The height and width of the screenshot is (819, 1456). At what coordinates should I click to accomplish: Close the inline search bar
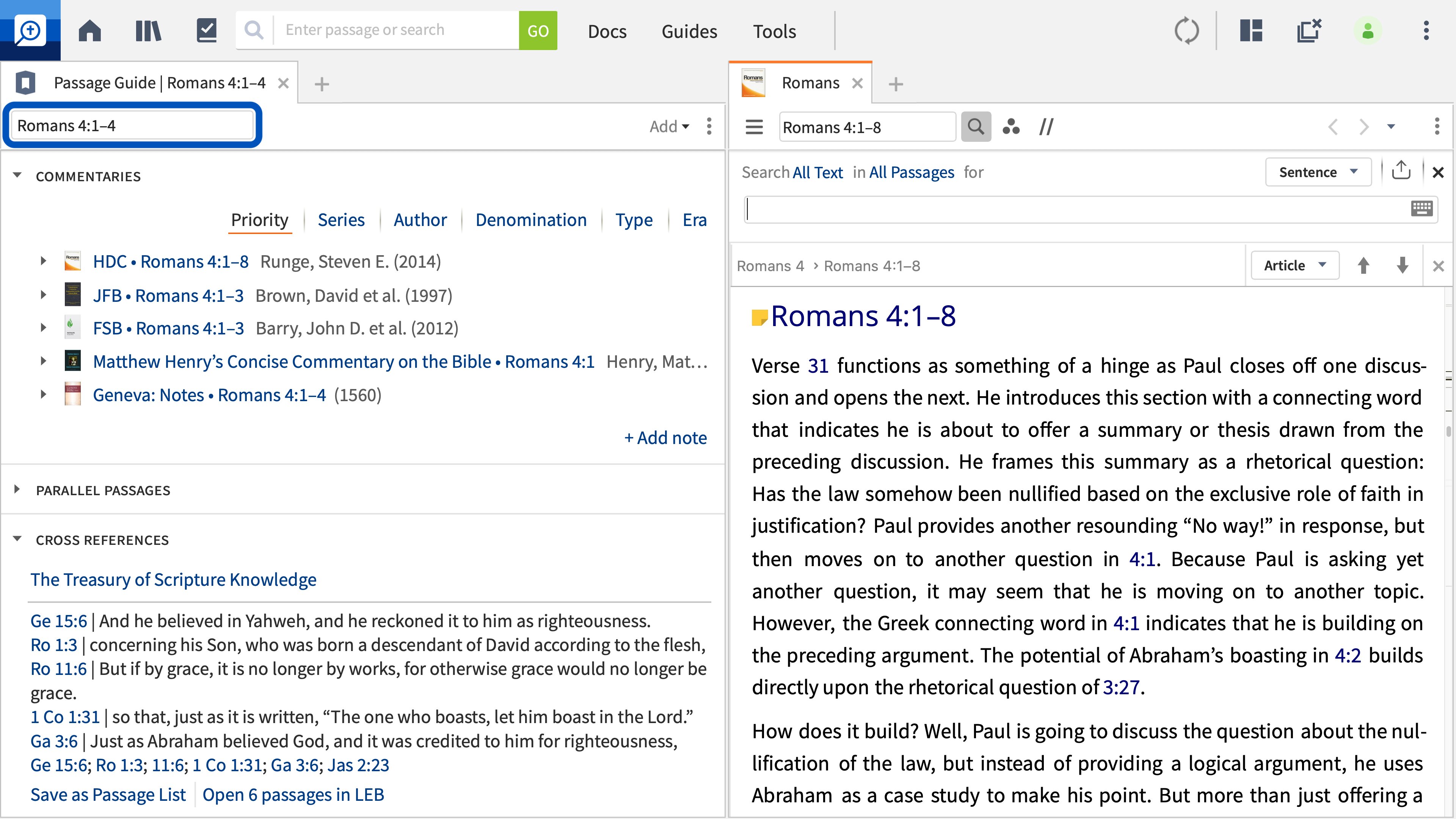tap(1439, 173)
